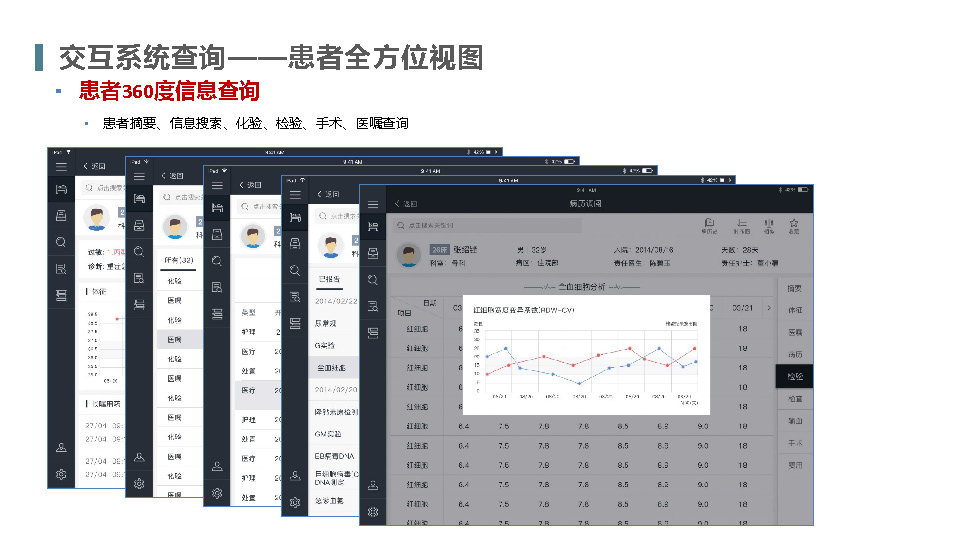960x540 pixels.
Task: Open the settings gear in the 已报告 window
Action: (x=295, y=502)
